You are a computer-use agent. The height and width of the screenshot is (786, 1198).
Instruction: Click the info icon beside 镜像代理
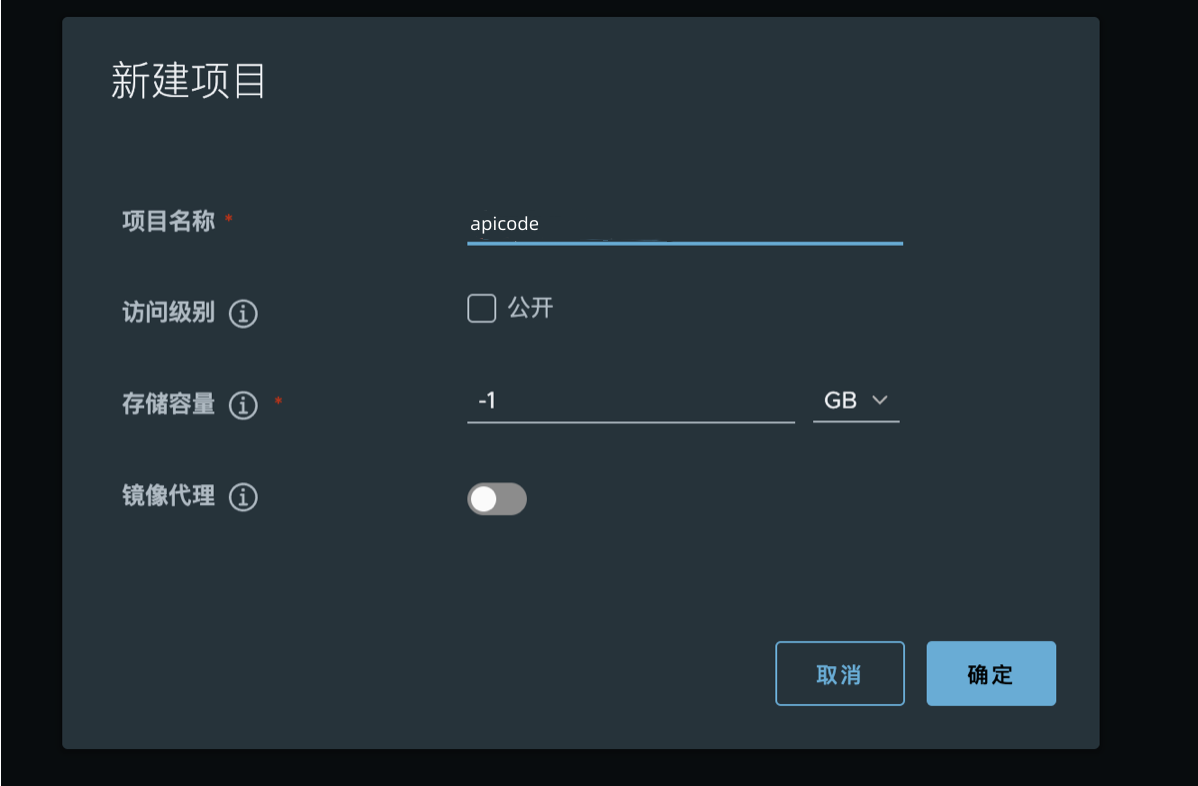[243, 497]
